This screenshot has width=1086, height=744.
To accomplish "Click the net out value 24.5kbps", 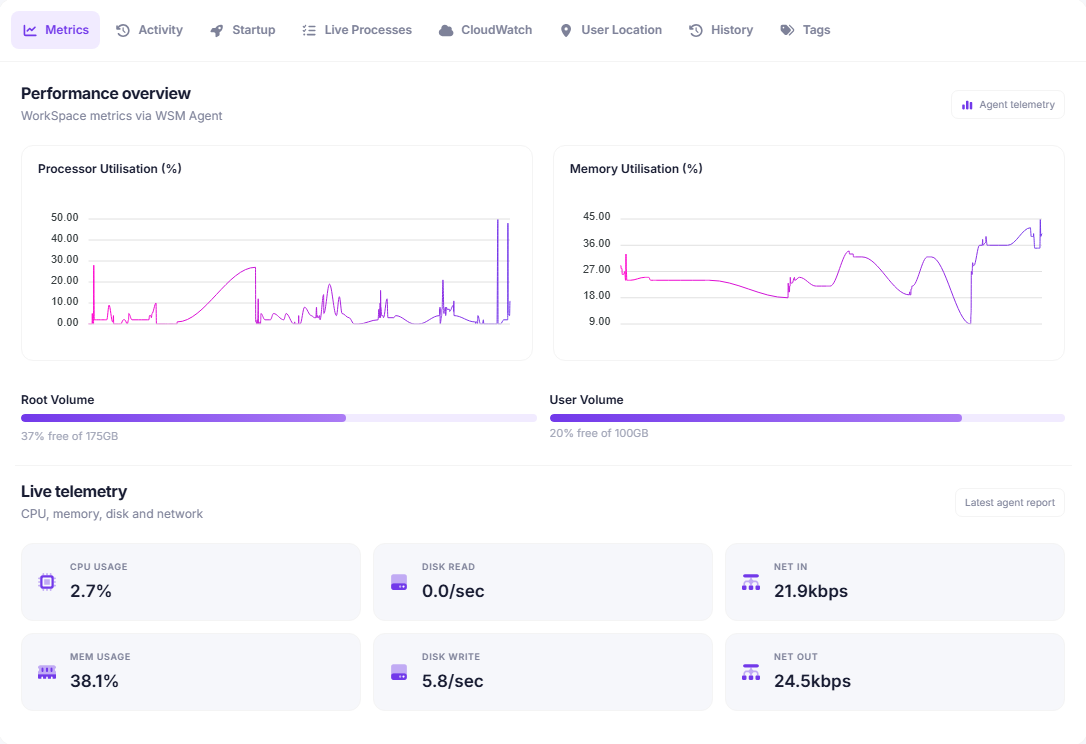I will point(812,681).
